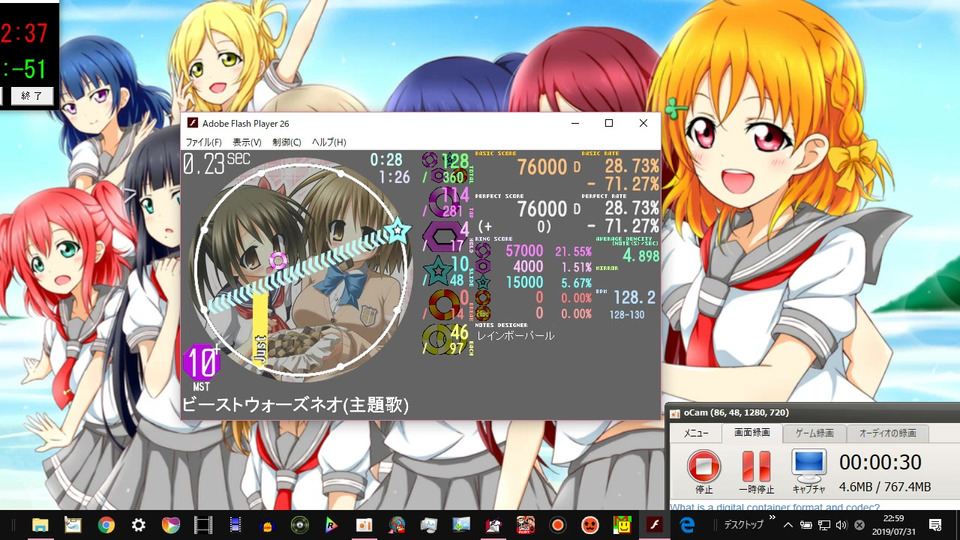Open the colorful ball app on the taskbar

pyautogui.click(x=171, y=525)
